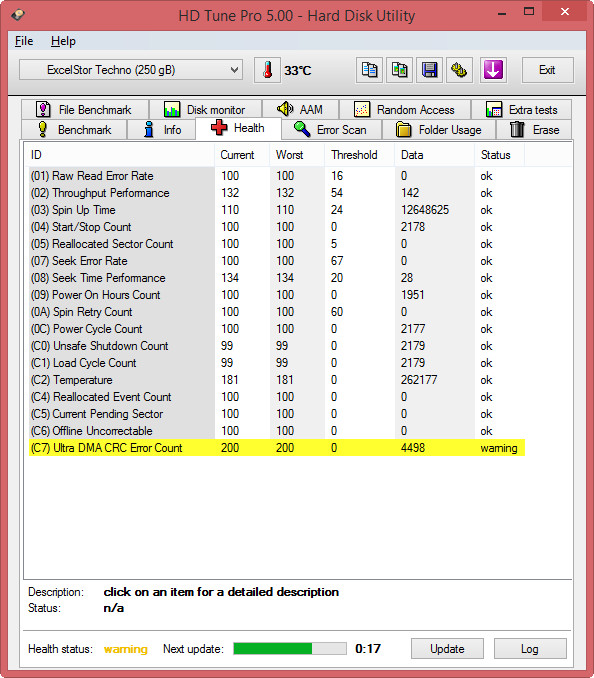
Task: Click the Update button
Action: pyautogui.click(x=447, y=649)
